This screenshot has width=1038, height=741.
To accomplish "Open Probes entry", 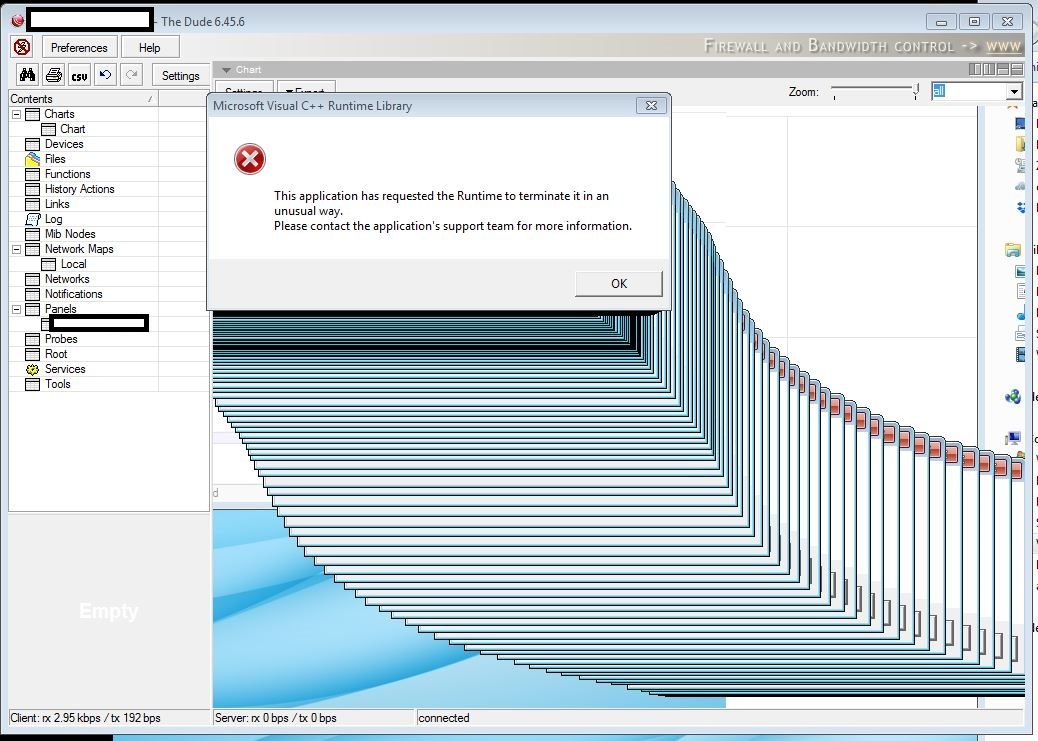I will click(61, 339).
